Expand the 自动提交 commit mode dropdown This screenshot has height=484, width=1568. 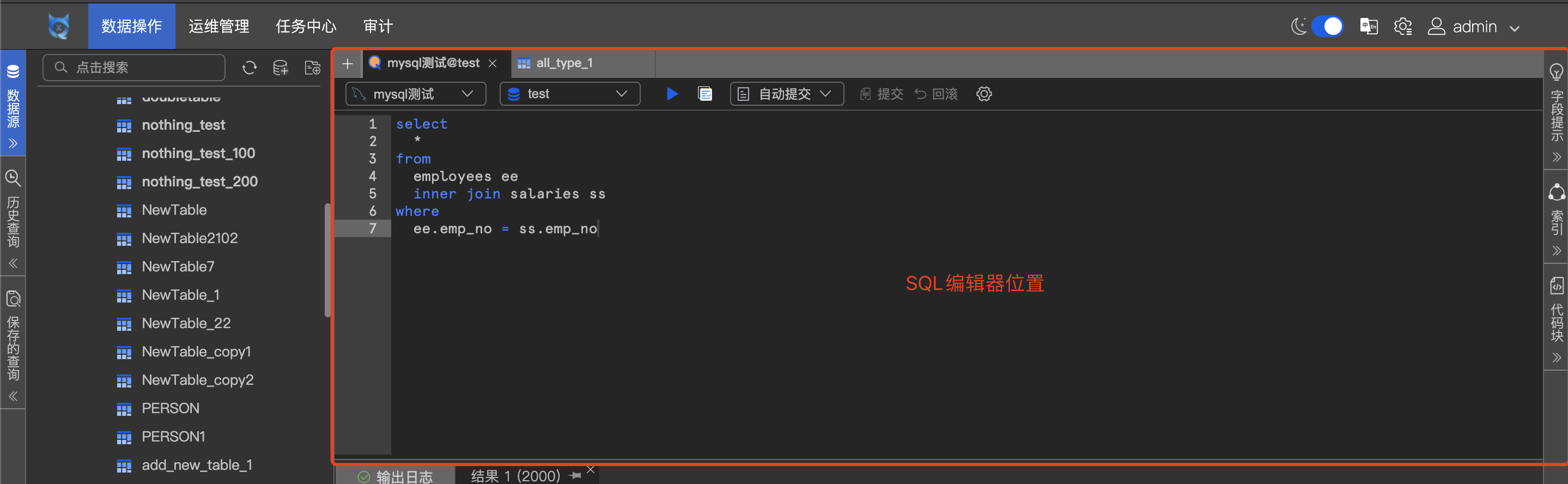click(786, 94)
